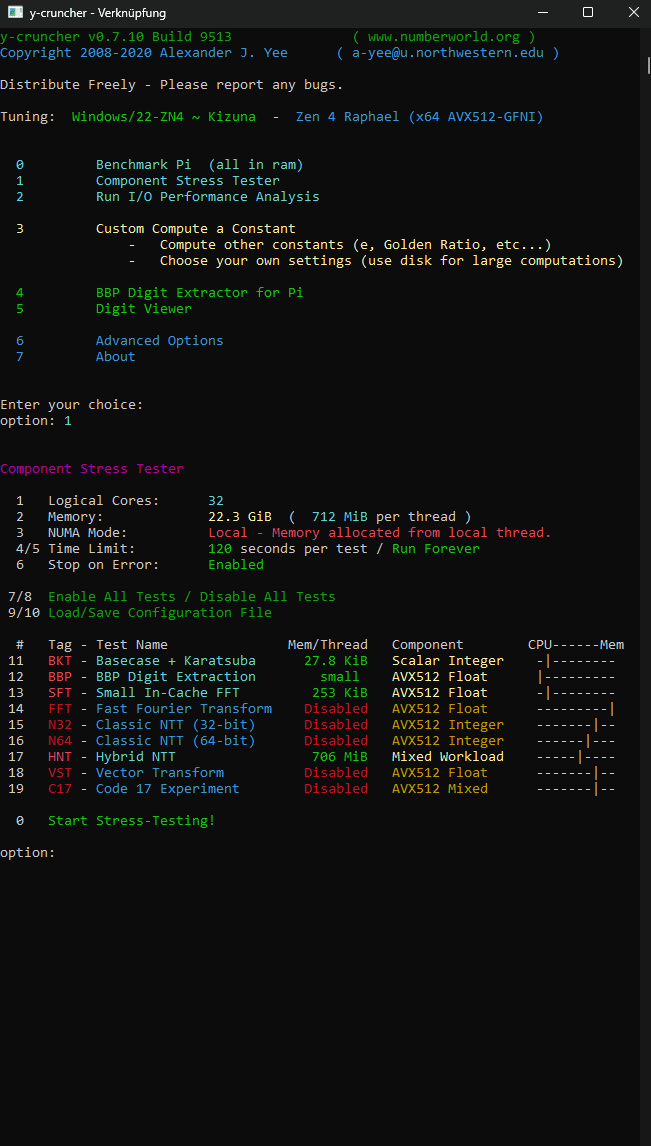
Task: Select the "Run I/O Performance Analysis" entry
Action: click(207, 197)
